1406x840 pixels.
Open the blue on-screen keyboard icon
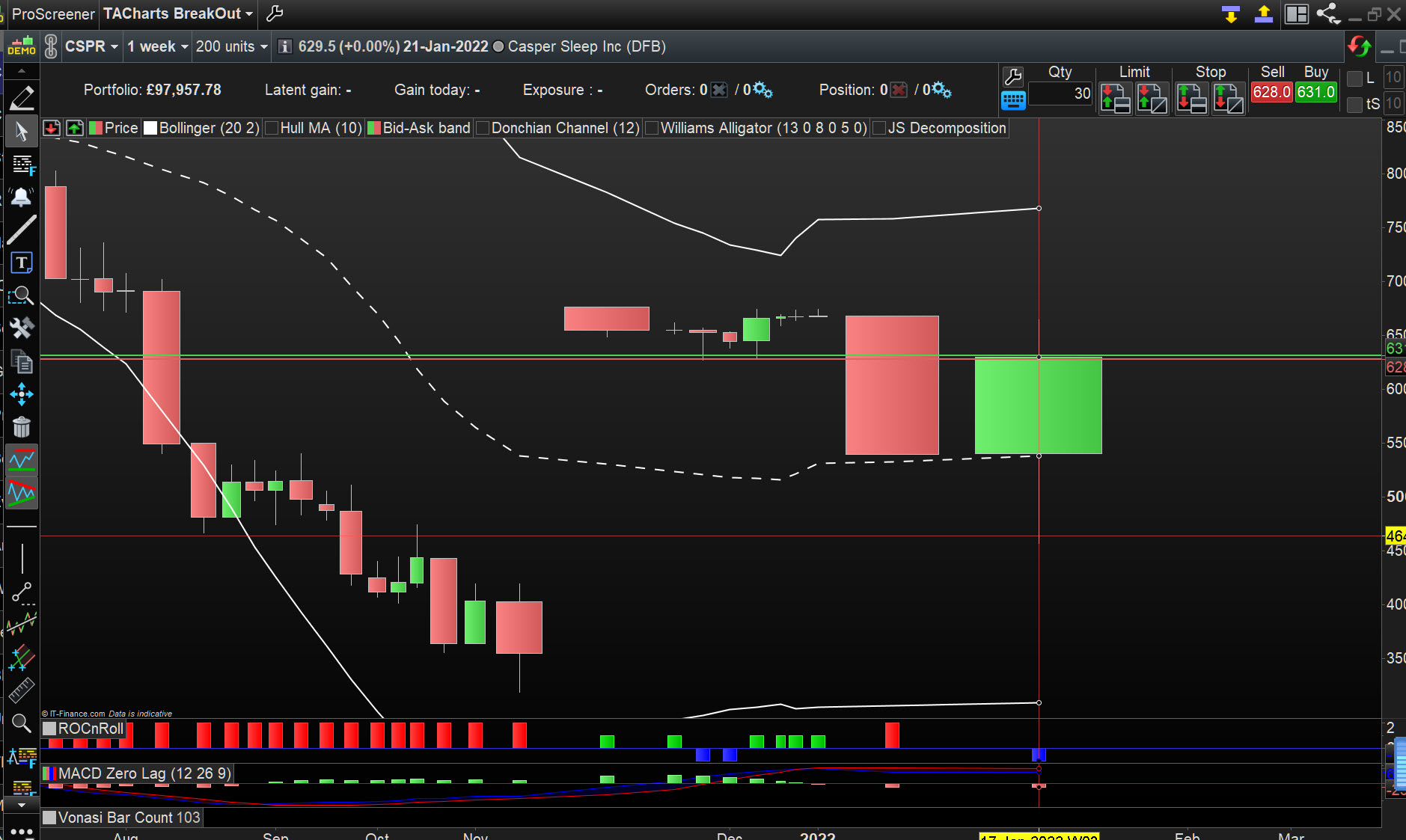coord(1013,100)
